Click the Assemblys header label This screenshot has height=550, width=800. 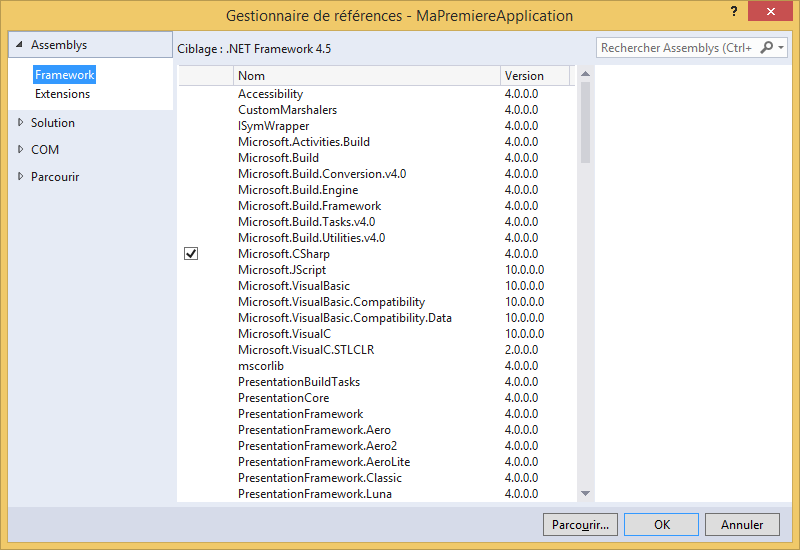(59, 45)
